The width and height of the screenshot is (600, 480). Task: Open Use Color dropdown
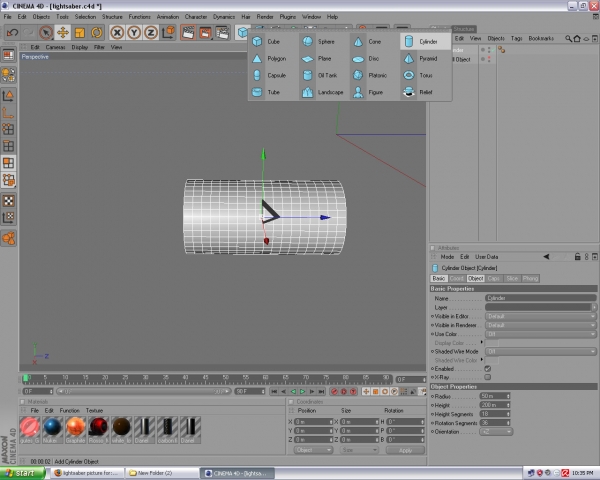pyautogui.click(x=541, y=334)
